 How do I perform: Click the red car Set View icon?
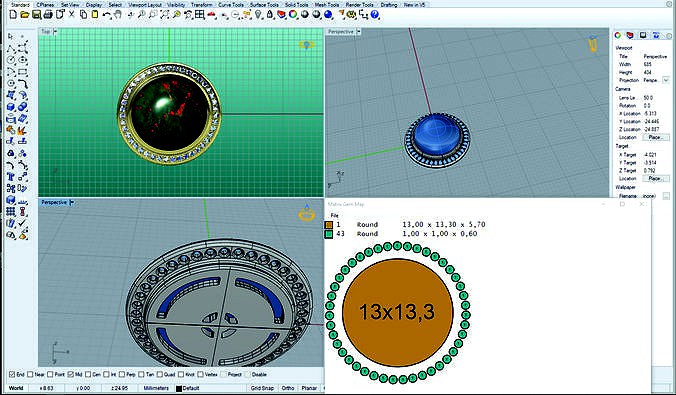click(211, 15)
